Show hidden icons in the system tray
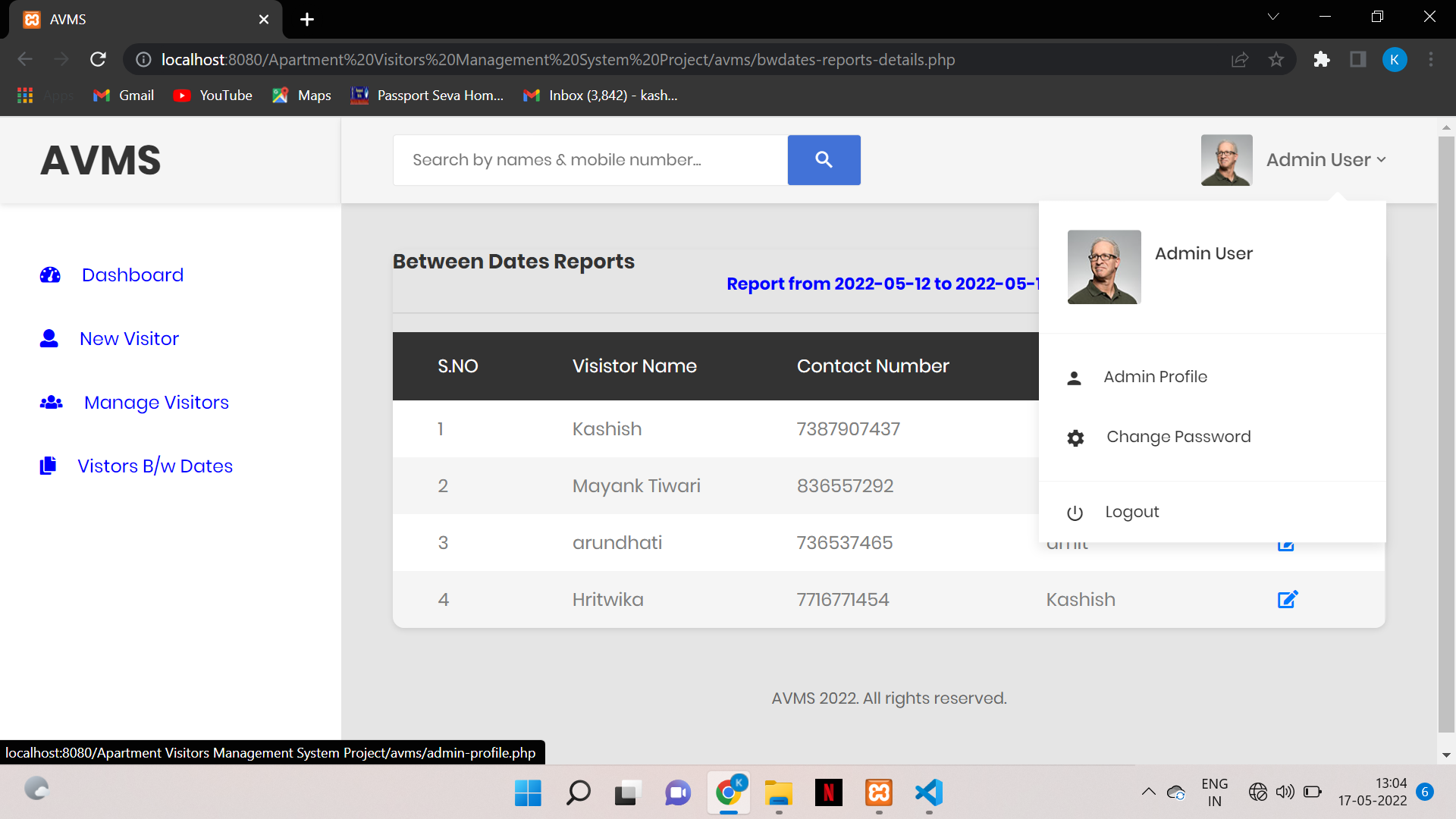Image resolution: width=1456 pixels, height=819 pixels. (x=1149, y=792)
